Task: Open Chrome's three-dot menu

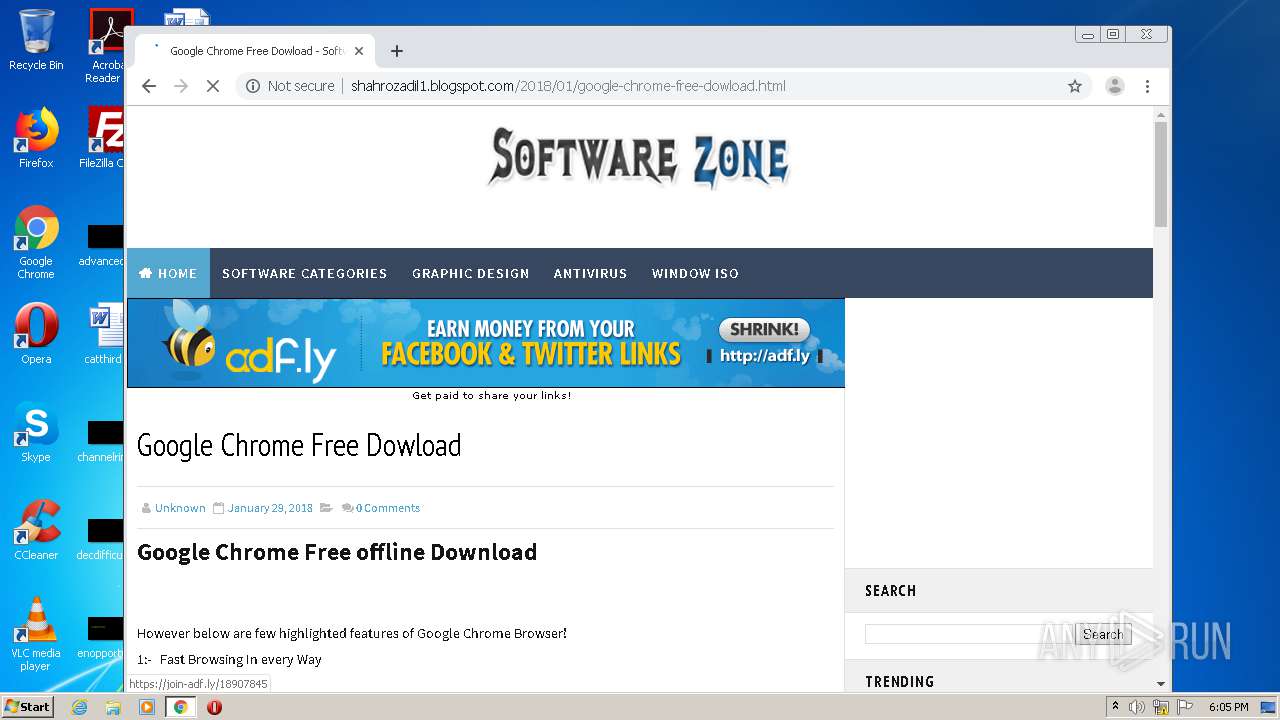Action: tap(1147, 86)
